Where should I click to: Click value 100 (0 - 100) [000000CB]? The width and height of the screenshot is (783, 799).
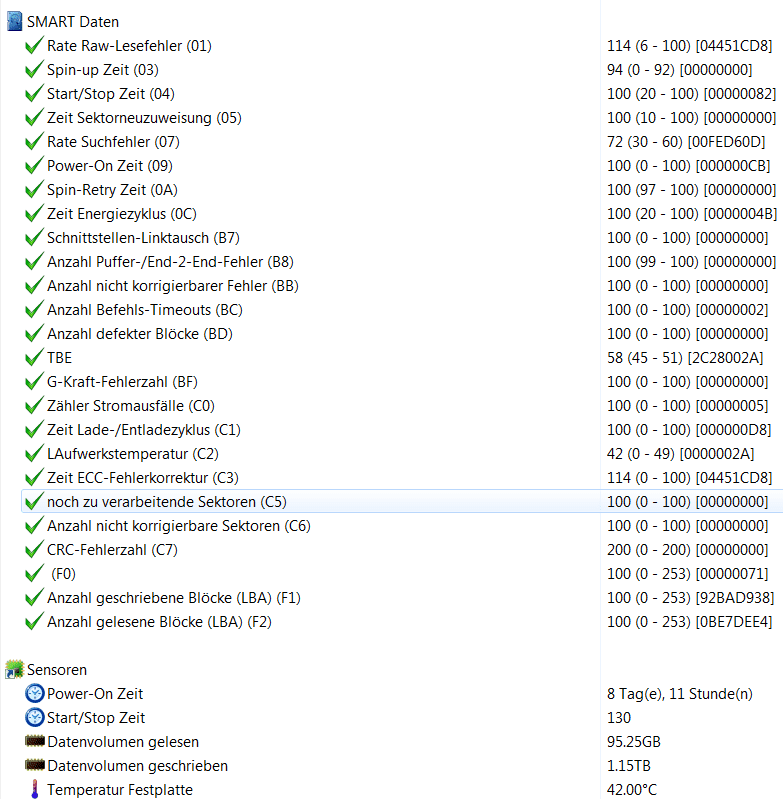(688, 165)
